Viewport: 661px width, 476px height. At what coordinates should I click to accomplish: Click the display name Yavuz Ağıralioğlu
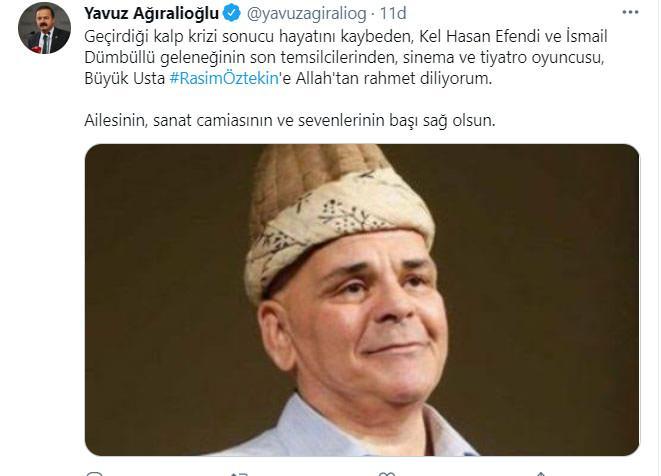click(x=151, y=13)
